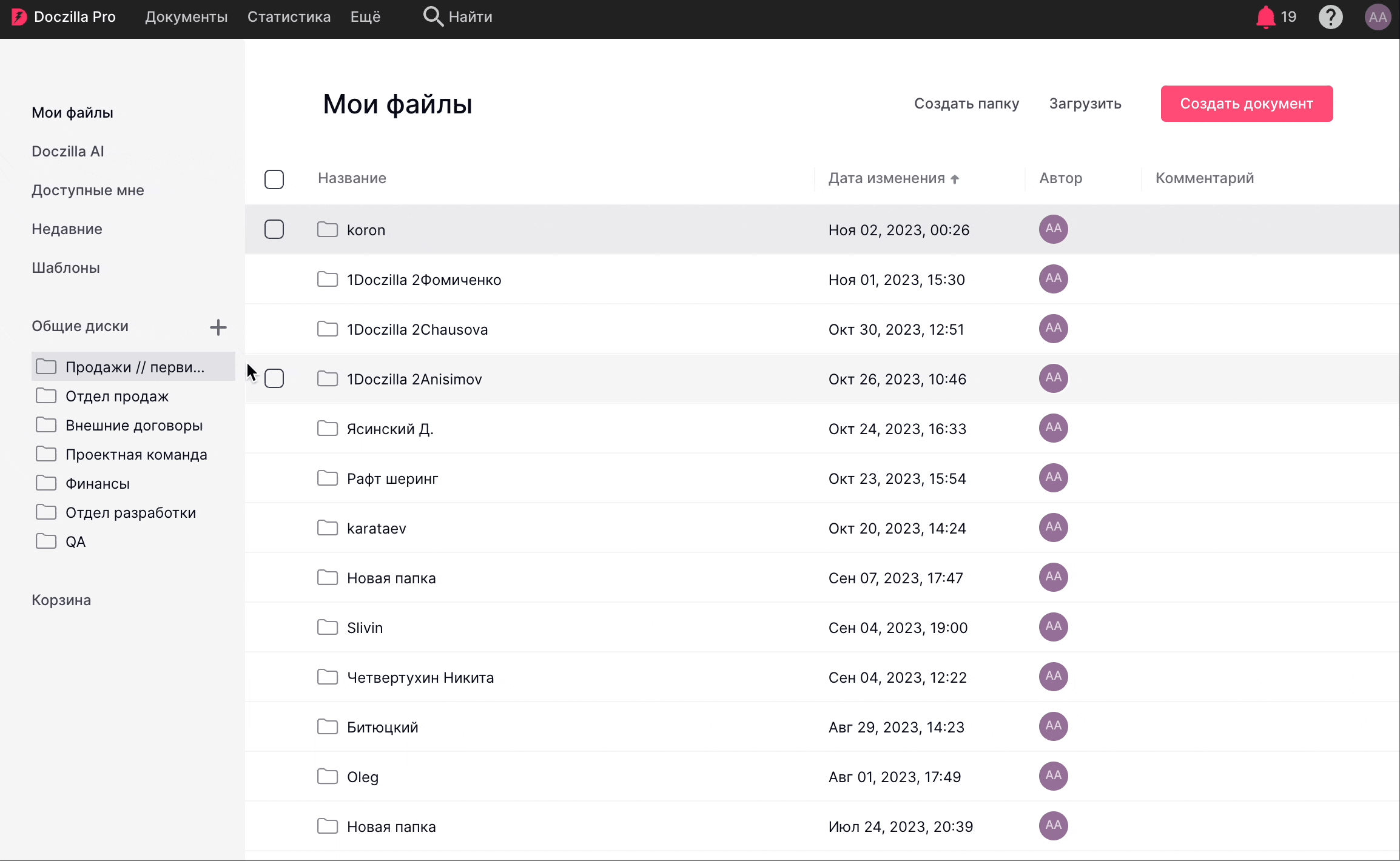Check the koron row checkbox
The width and height of the screenshot is (1400, 861).
tap(274, 229)
